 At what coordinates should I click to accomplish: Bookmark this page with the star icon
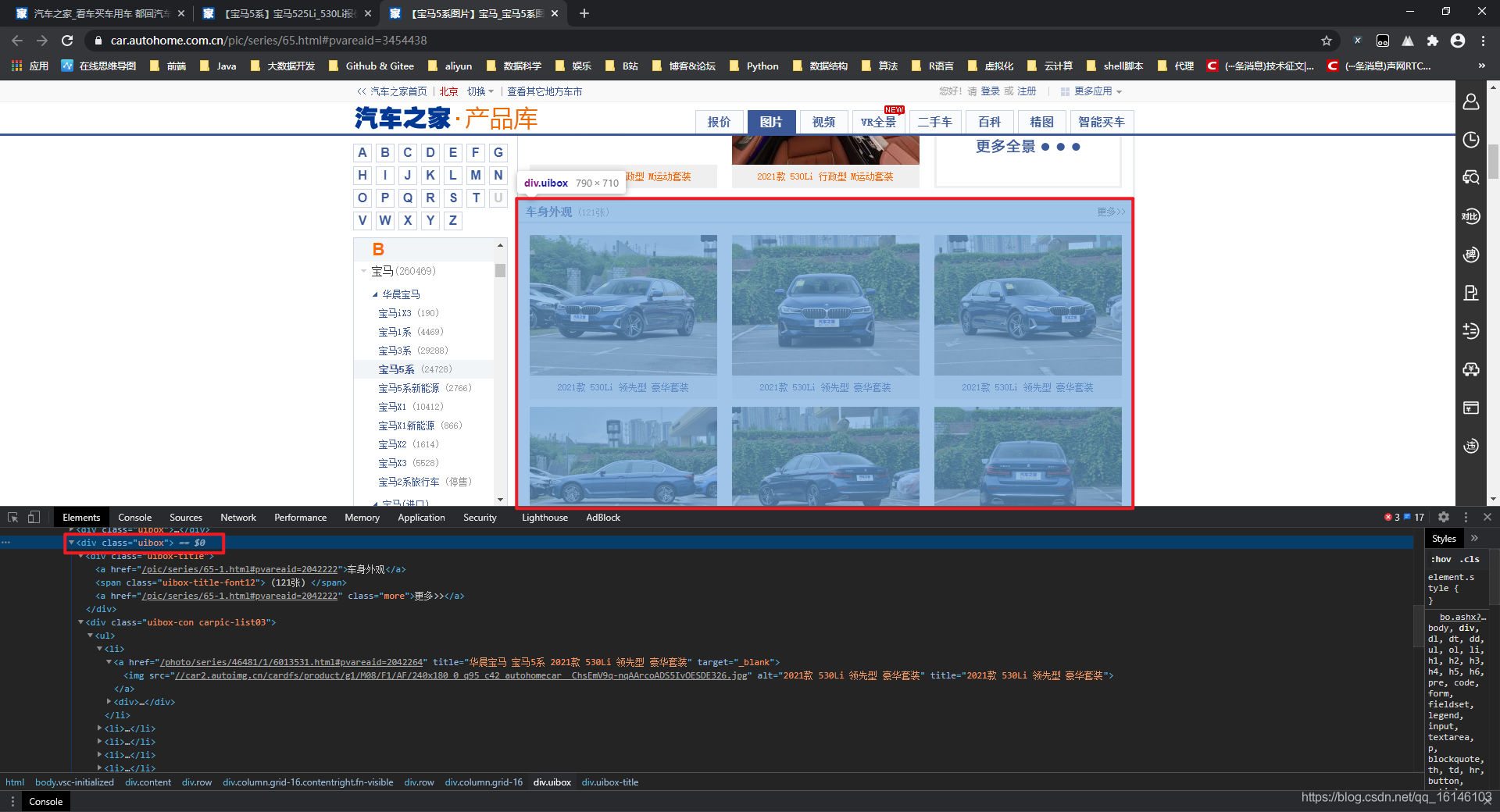[x=1327, y=41]
